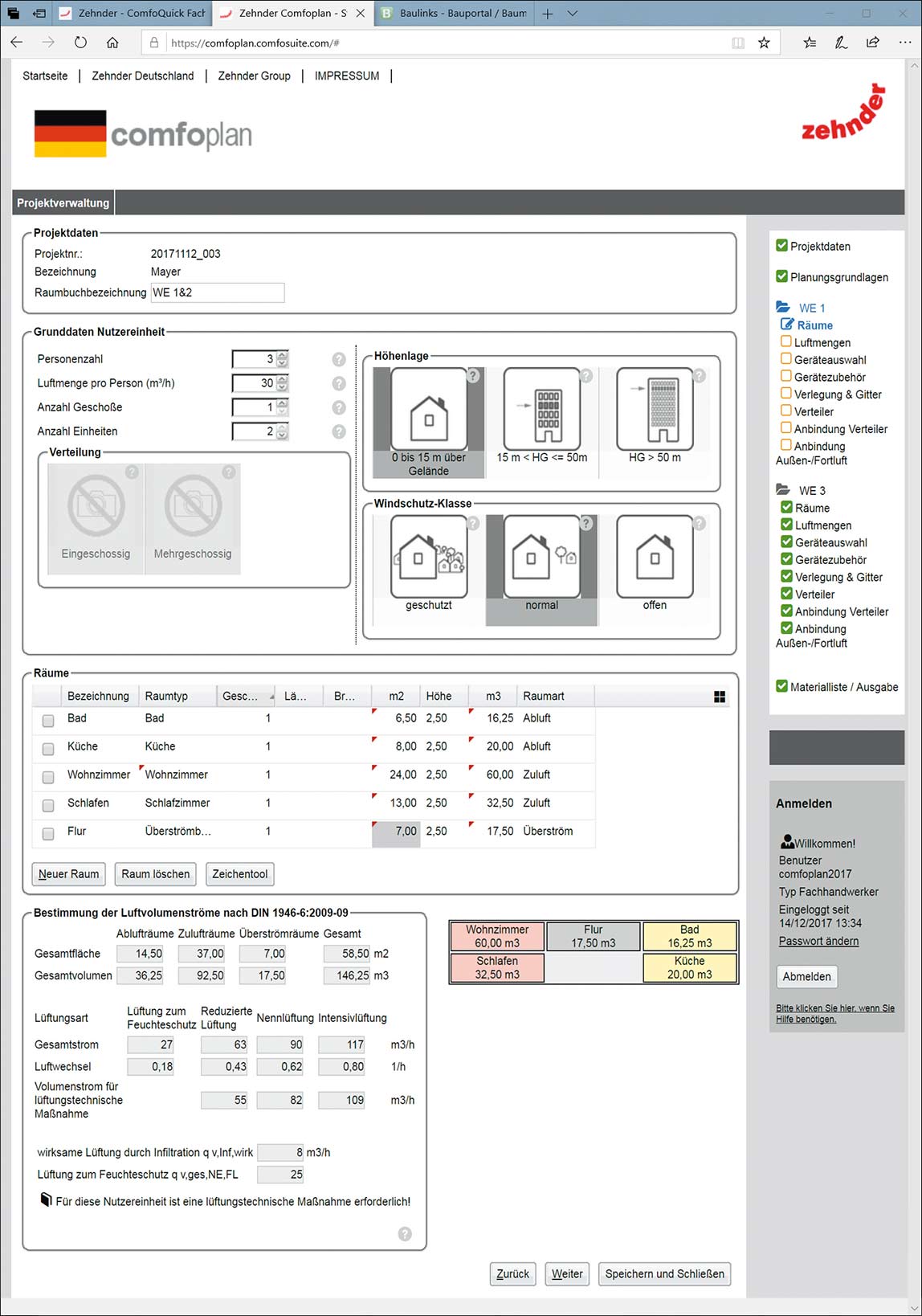This screenshot has width=922, height=1316.
Task: Check the Wohnzimmer room row checkbox
Action: click(48, 777)
